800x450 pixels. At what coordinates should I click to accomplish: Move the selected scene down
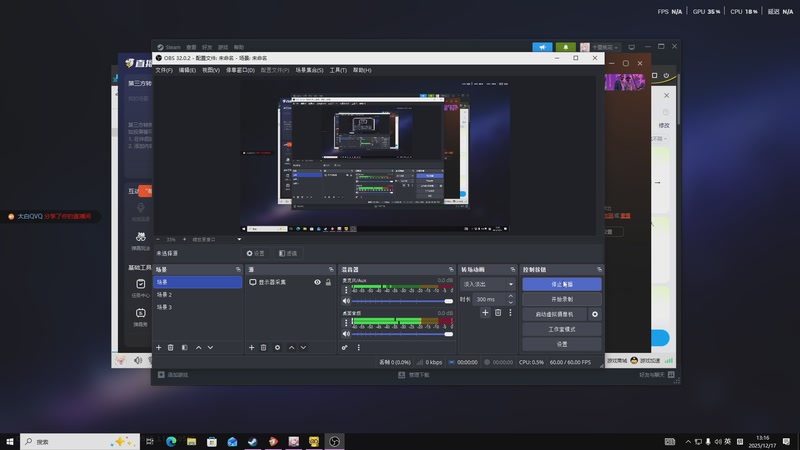tap(210, 347)
